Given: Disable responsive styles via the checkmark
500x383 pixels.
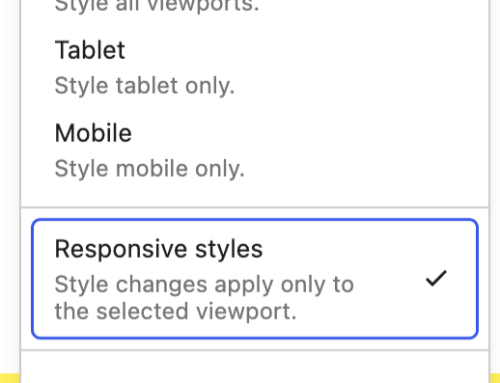Looking at the screenshot, I should [x=436, y=278].
